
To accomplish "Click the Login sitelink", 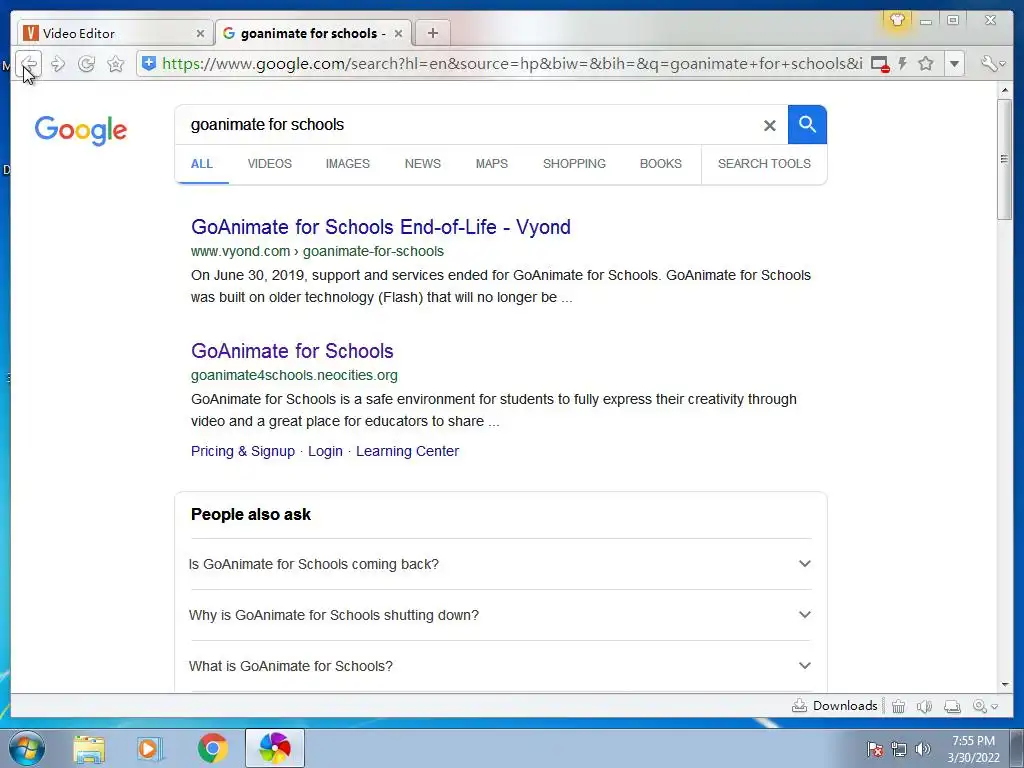I will click(x=325, y=451).
